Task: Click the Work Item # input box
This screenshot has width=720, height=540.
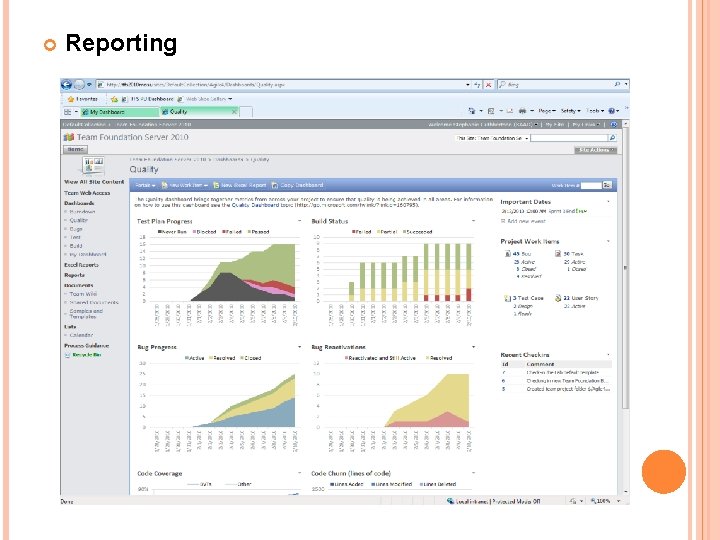Action: [x=591, y=186]
